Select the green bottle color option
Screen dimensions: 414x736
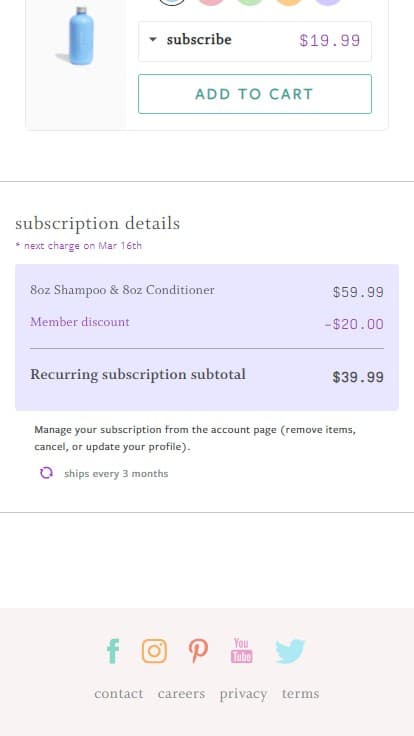pyautogui.click(x=250, y=2)
